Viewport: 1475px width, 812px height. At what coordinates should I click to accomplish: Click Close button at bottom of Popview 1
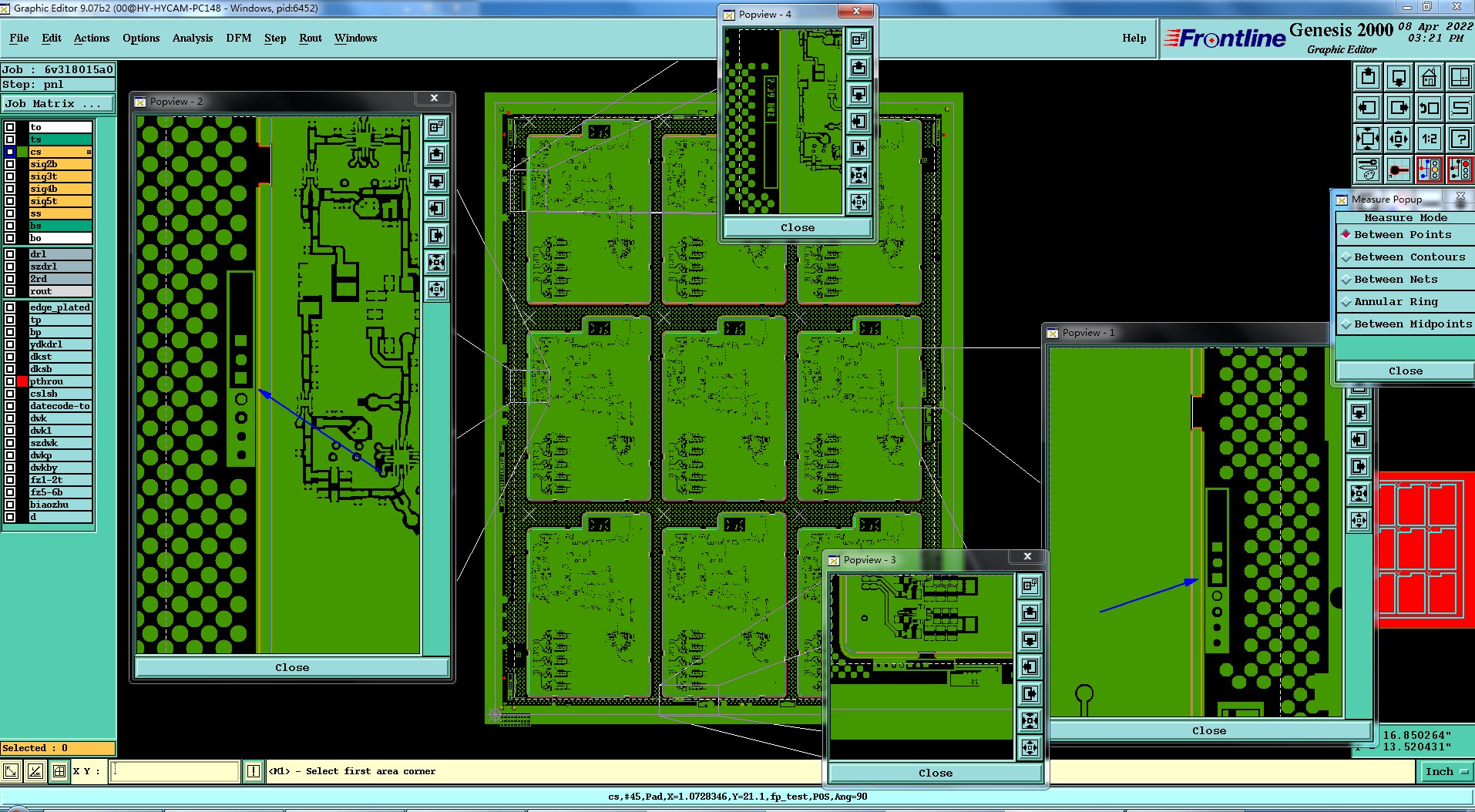point(1209,730)
